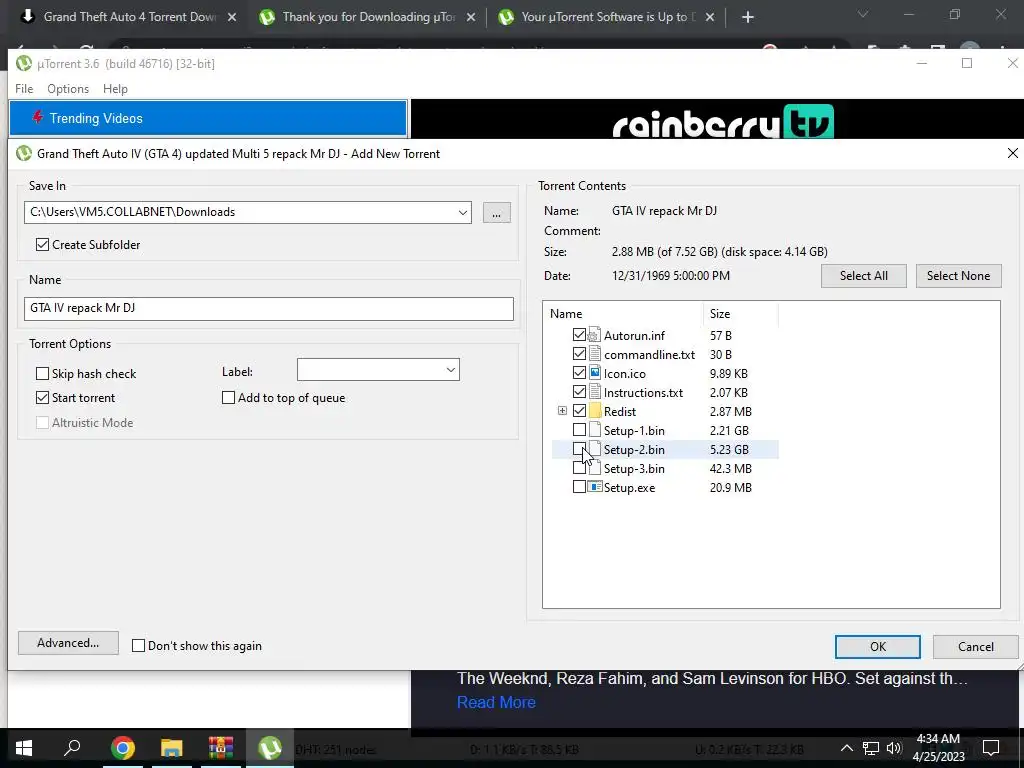Click the Trending Videos lightning icon

(38, 118)
